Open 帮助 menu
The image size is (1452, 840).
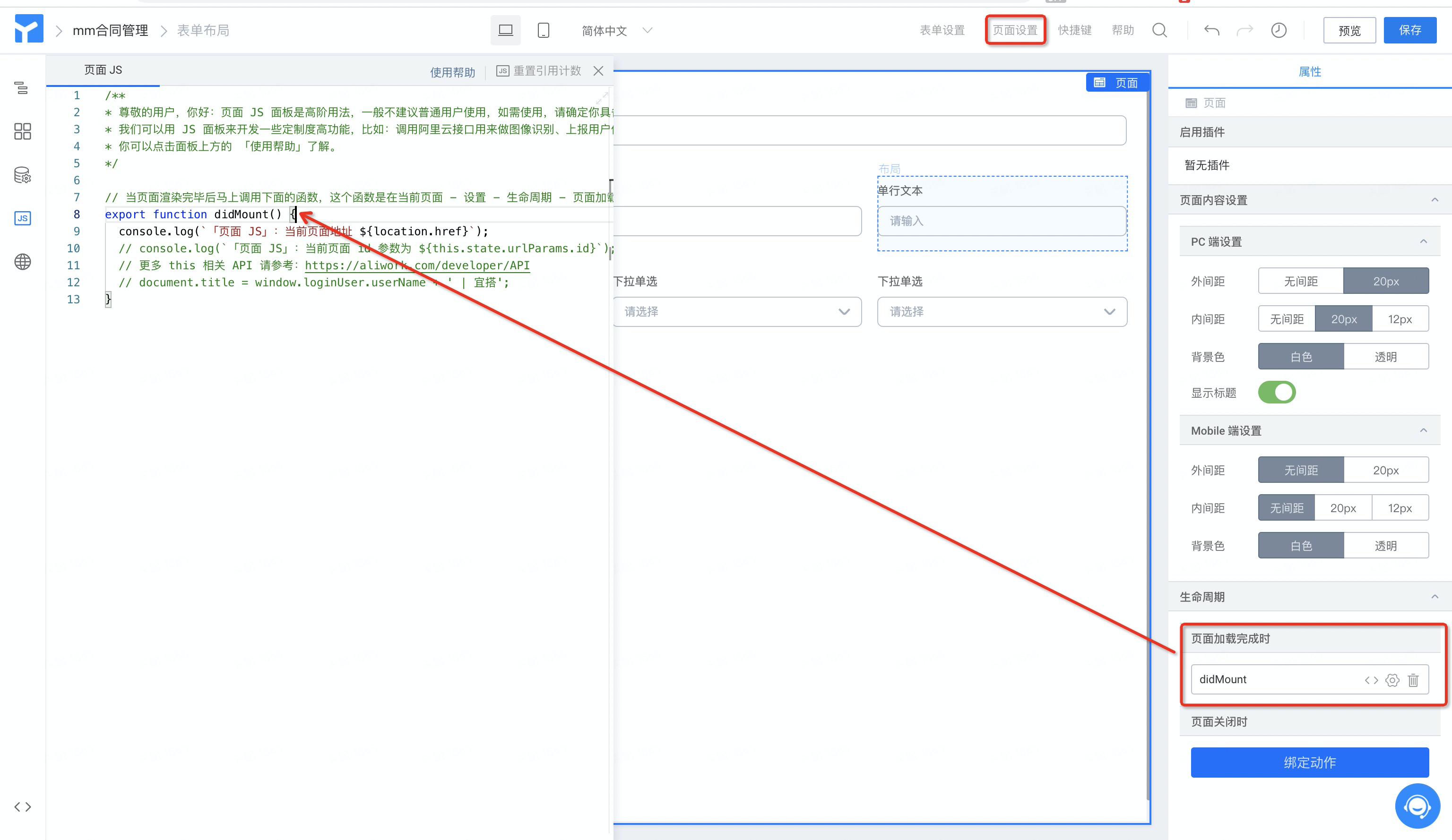(1123, 30)
